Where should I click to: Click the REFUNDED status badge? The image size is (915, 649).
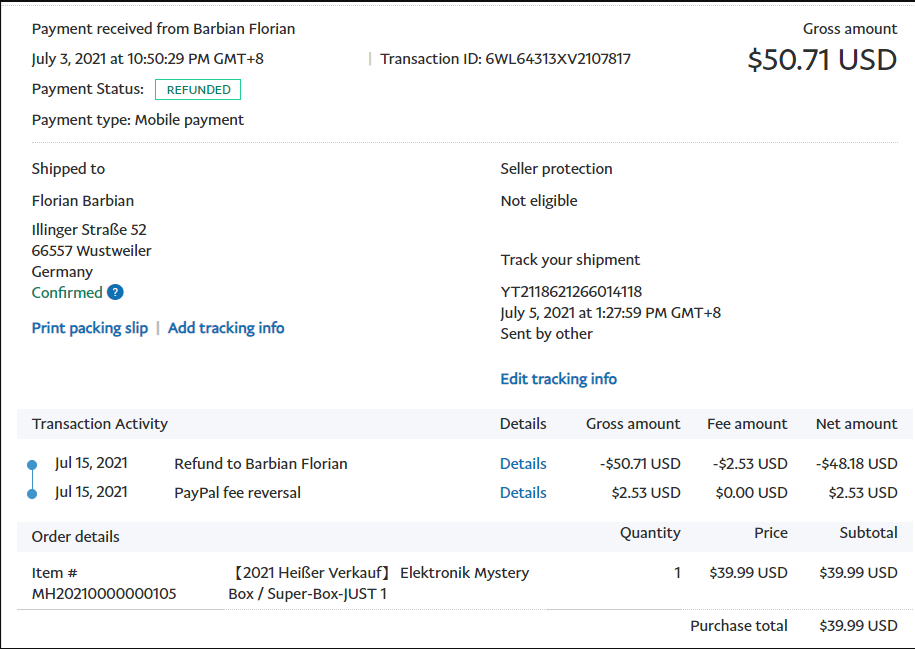click(198, 90)
